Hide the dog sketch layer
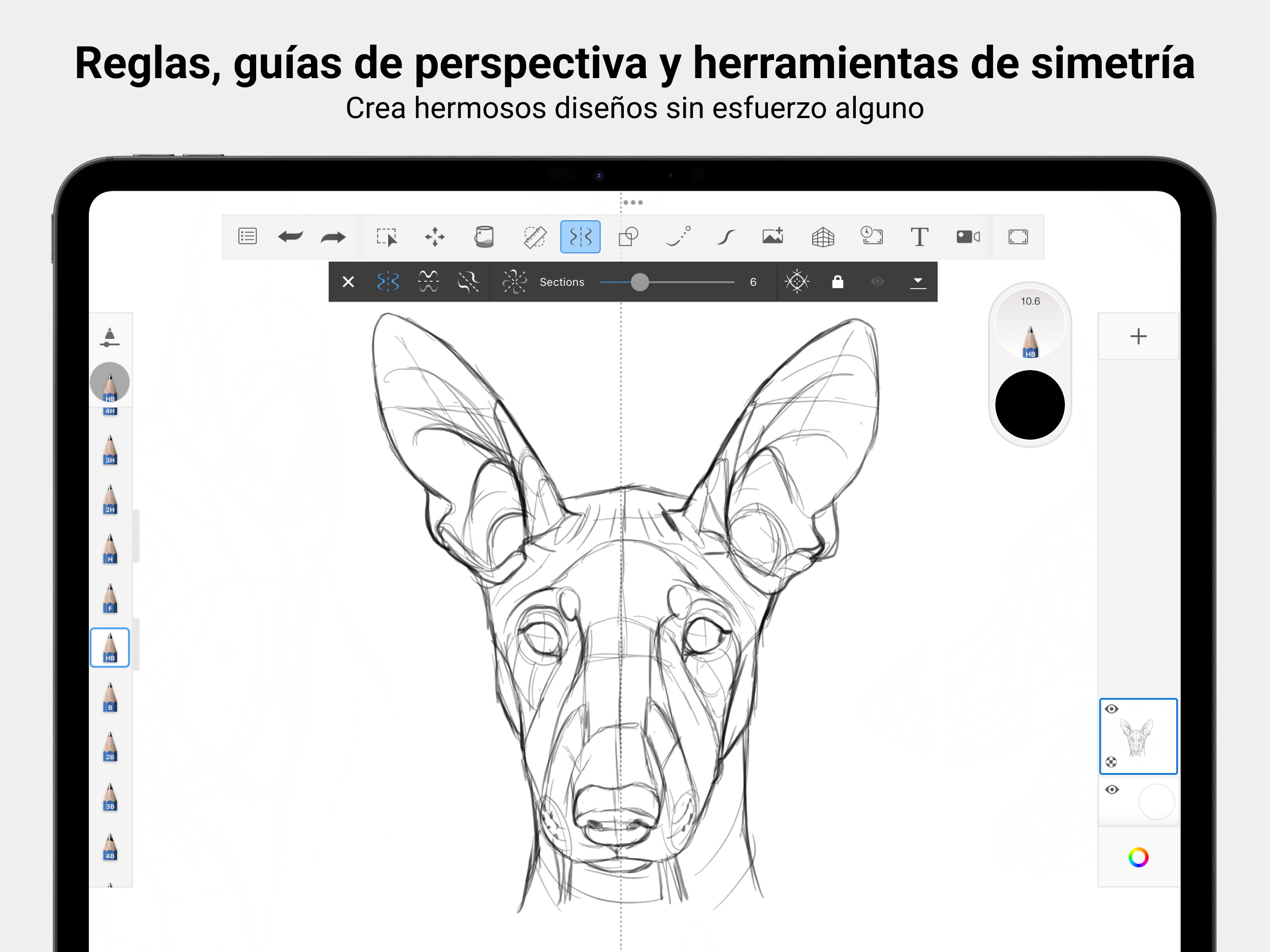The height and width of the screenshot is (952, 1270). pos(1112,708)
